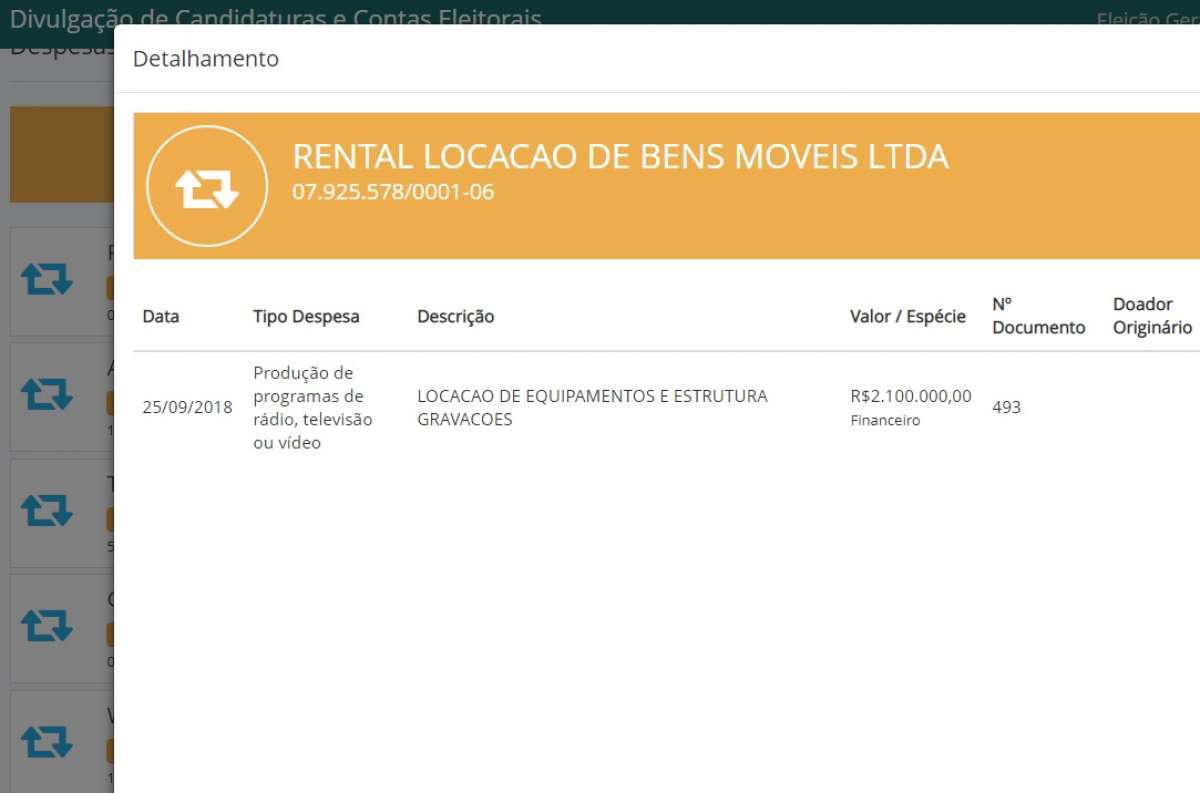The height and width of the screenshot is (793, 1200).
Task: Sort by the Data column header
Action: 161,316
